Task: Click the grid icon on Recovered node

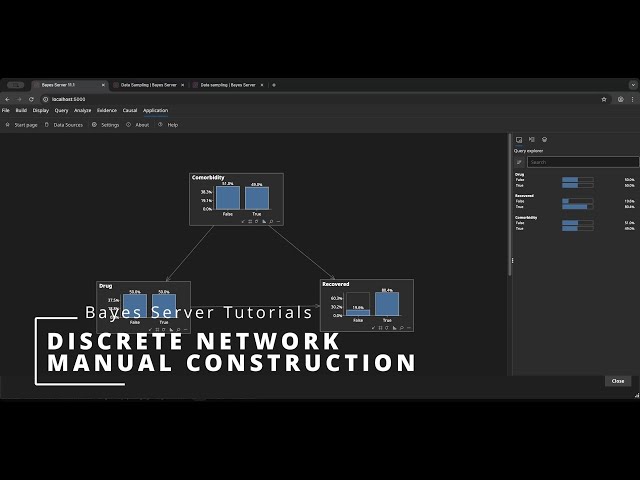Action: [380, 328]
